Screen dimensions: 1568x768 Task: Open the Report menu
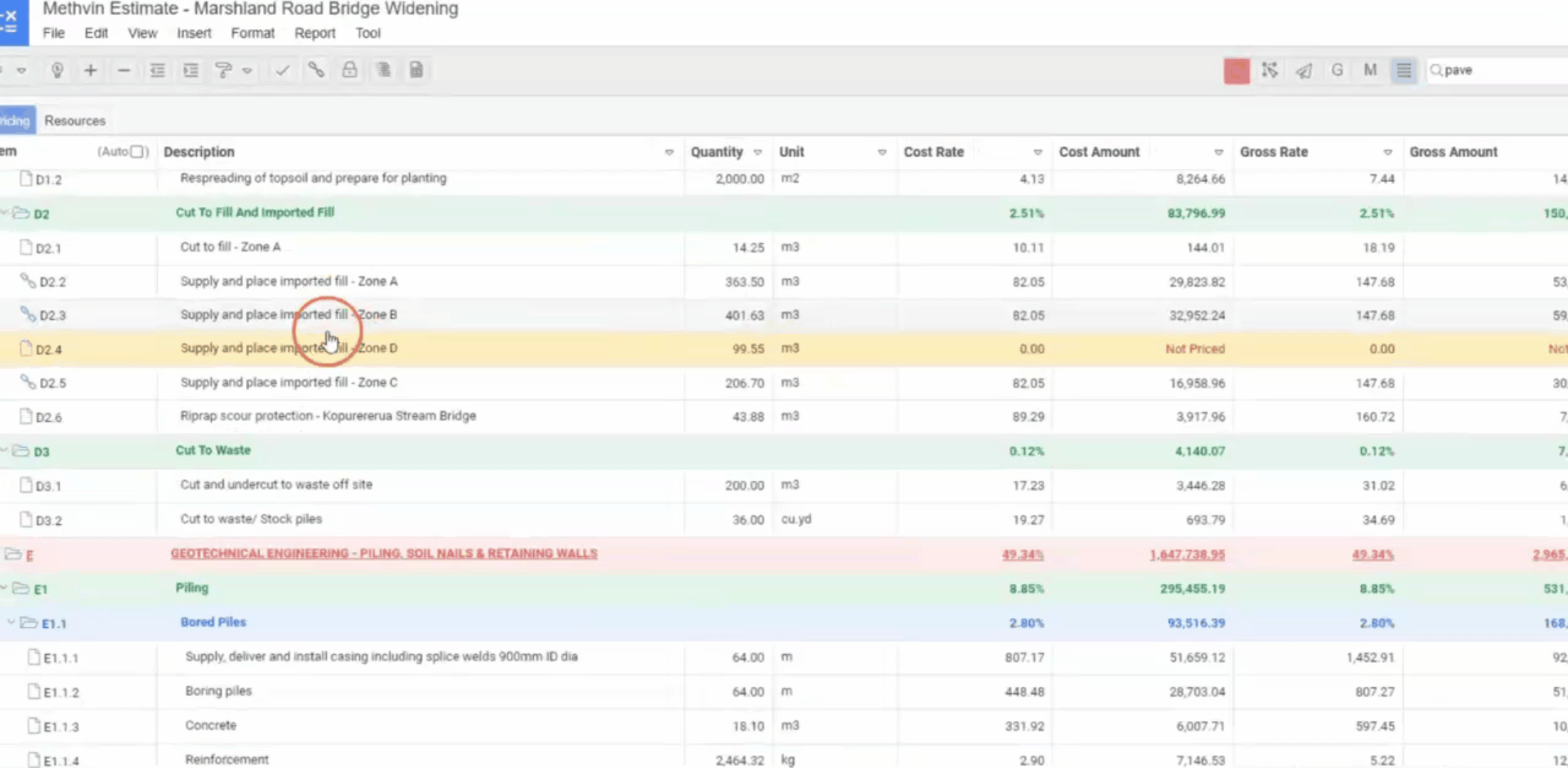pyautogui.click(x=314, y=33)
